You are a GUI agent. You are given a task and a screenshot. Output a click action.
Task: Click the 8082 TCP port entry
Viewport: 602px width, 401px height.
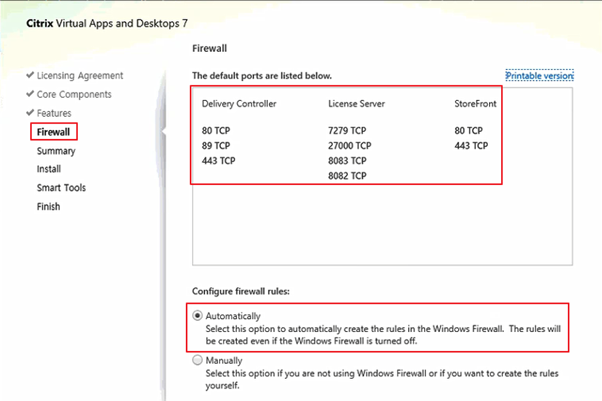[x=347, y=176]
